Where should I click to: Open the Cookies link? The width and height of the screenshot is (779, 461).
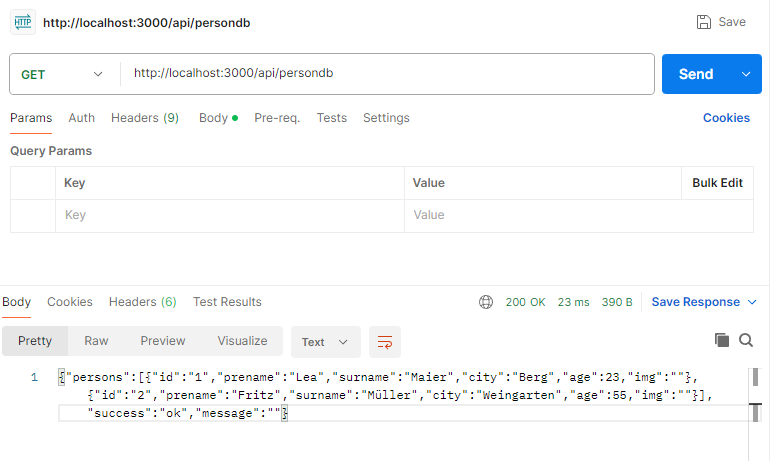726,118
